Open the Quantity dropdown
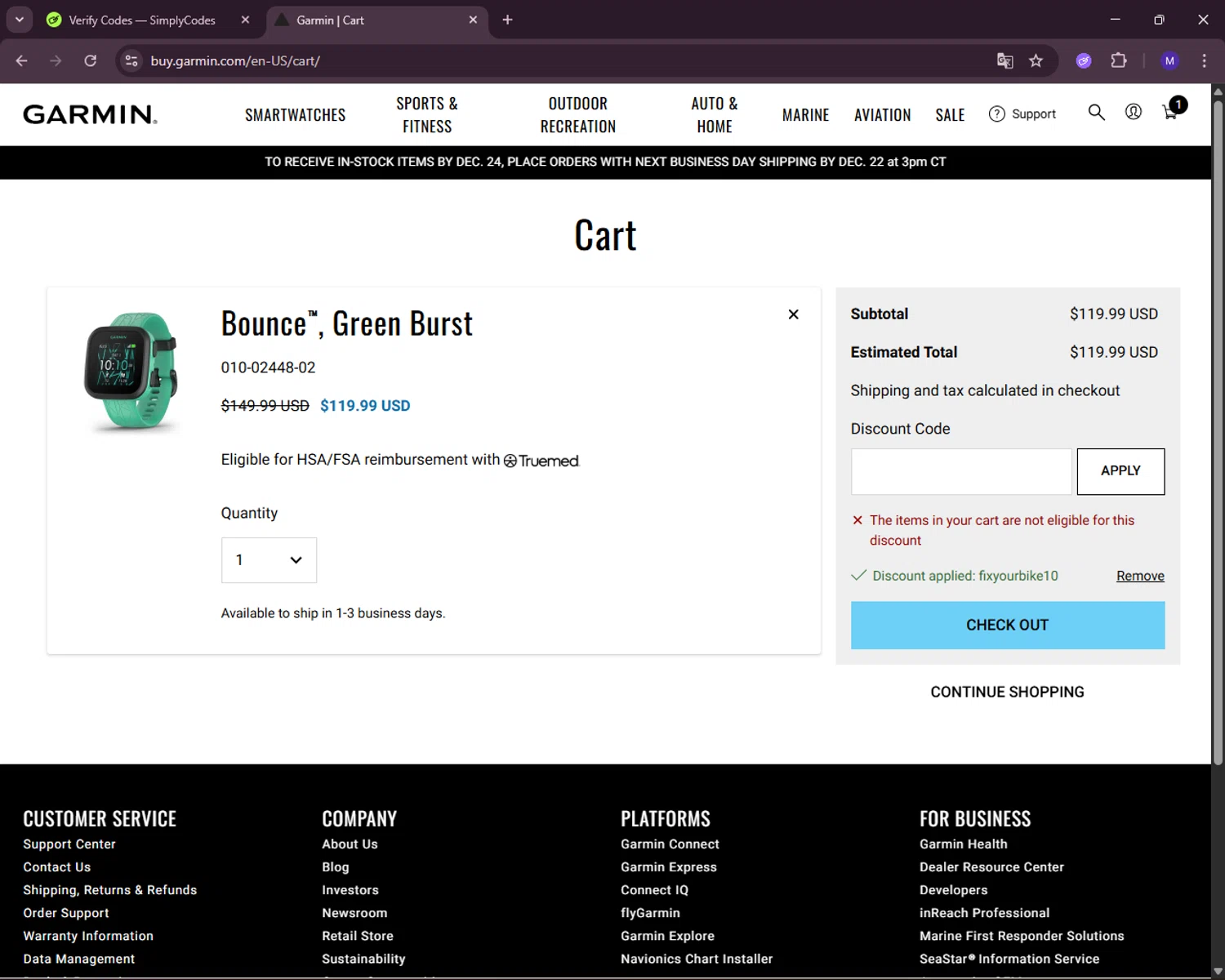1225x980 pixels. [x=269, y=560]
